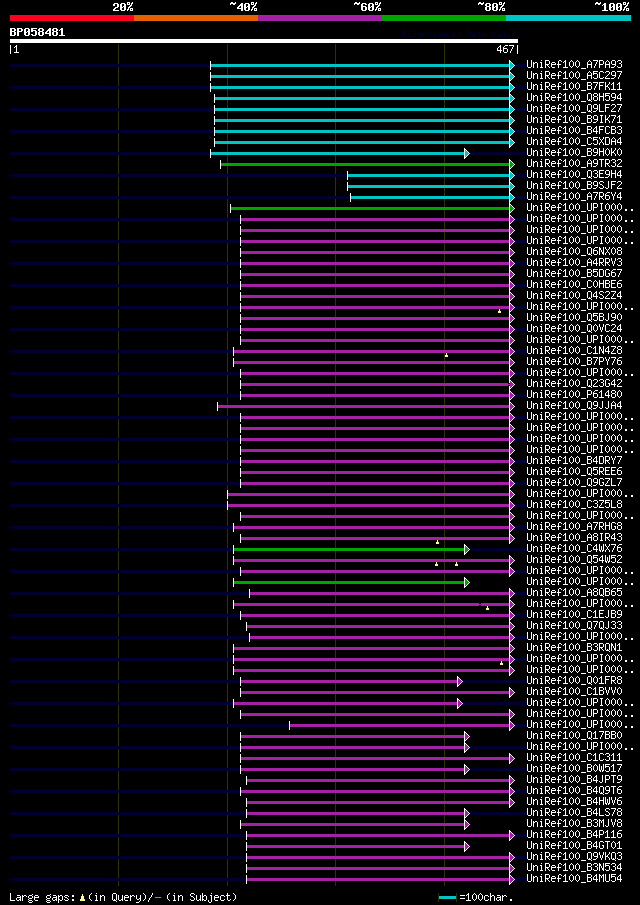The image size is (640, 905).
Task: Select the UniRef100_B0W517 label
Action: point(574,768)
